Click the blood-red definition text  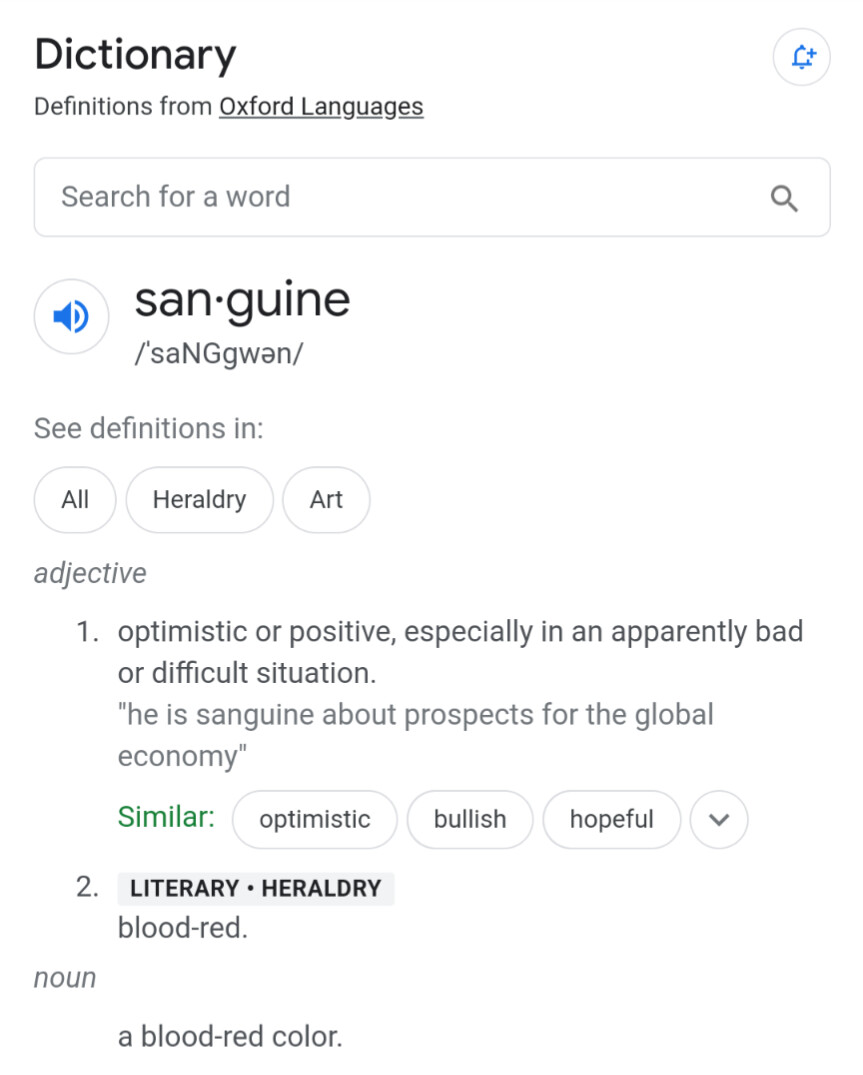pos(182,928)
